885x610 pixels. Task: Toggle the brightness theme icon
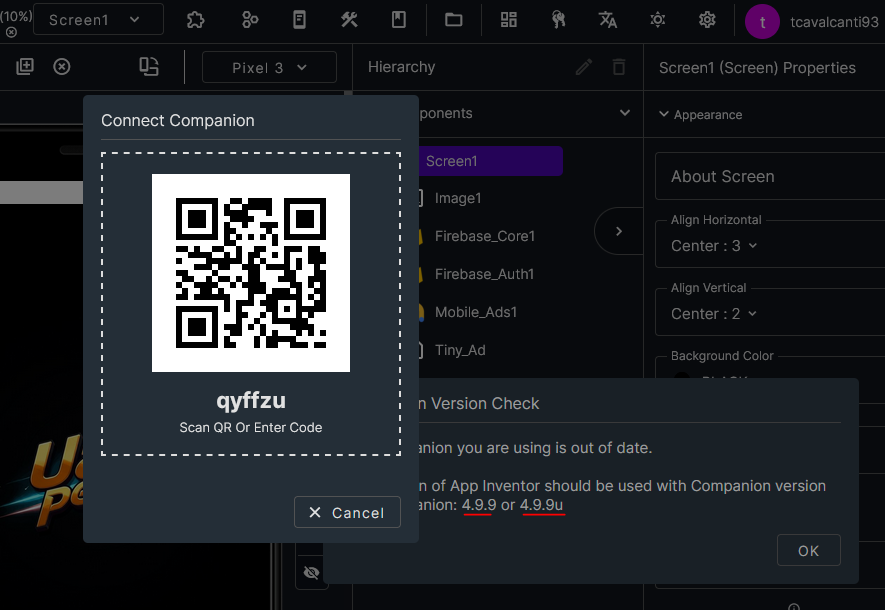pos(658,20)
